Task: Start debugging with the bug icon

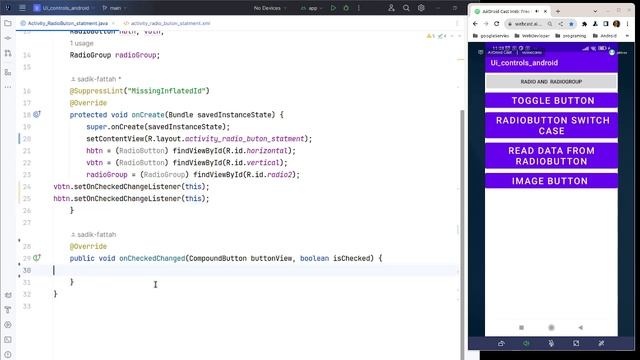Action: [x=346, y=8]
